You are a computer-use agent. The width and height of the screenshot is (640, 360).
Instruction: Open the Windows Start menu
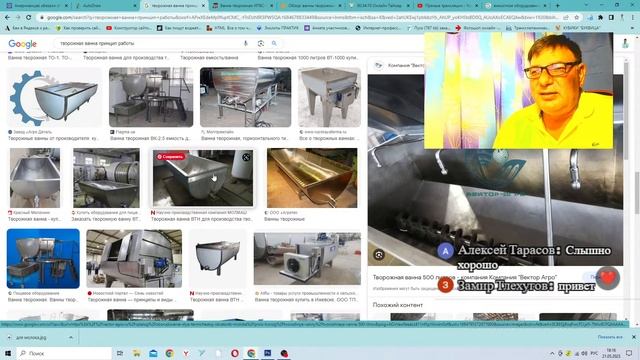[x=8, y=353]
